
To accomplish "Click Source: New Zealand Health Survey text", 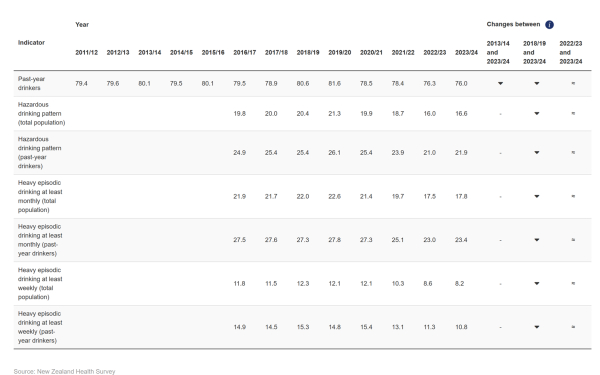I will (64, 371).
